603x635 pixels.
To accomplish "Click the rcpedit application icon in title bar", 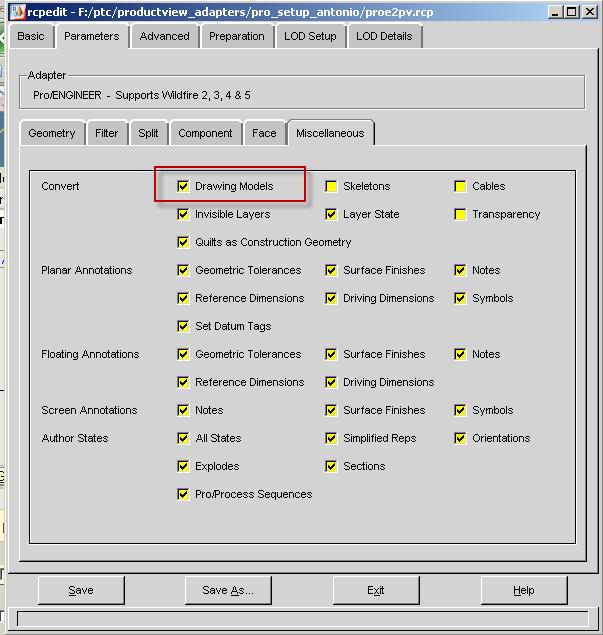I will tap(17, 12).
